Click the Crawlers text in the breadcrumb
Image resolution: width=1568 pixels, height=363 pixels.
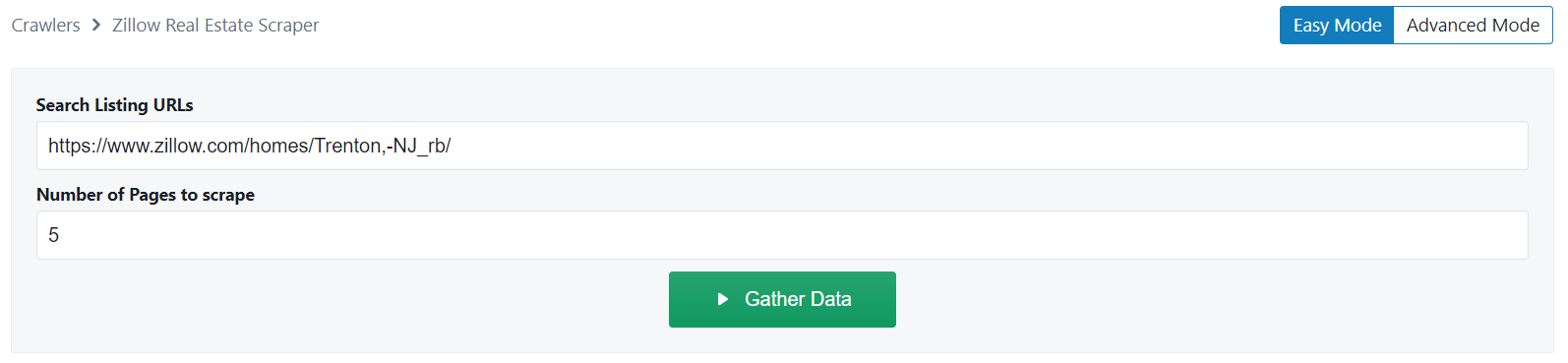(46, 26)
